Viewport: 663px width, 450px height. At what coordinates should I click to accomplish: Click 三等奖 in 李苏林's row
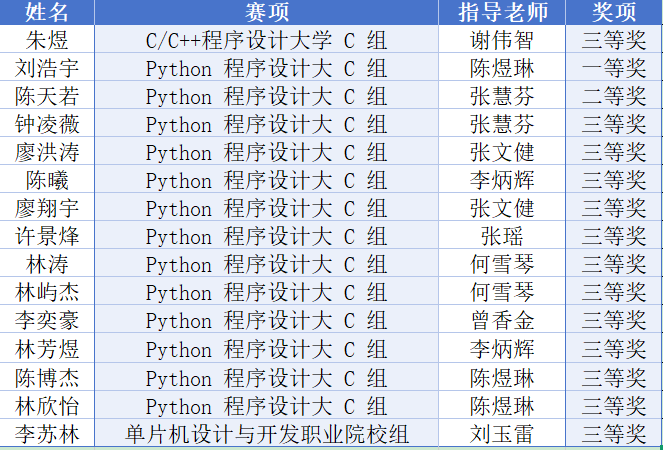pyautogui.click(x=614, y=433)
